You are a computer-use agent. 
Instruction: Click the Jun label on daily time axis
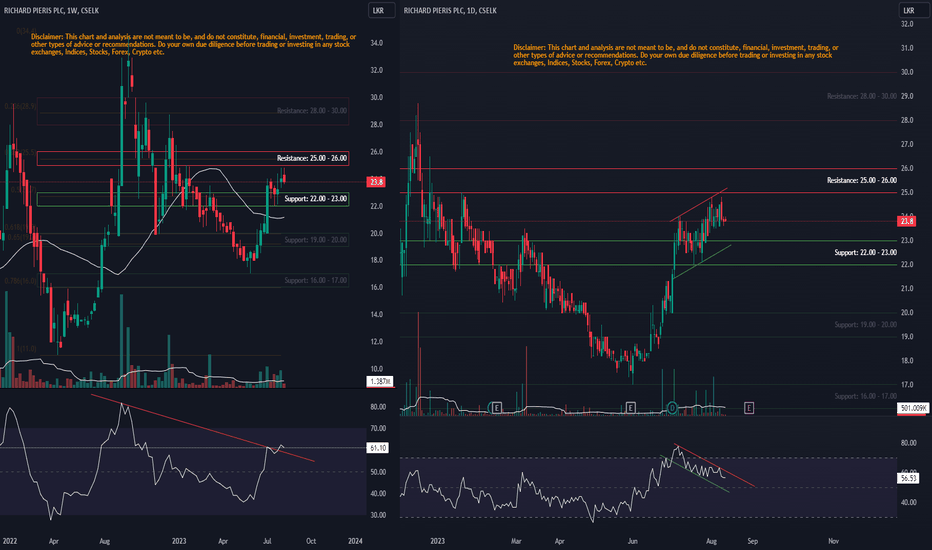[x=632, y=541]
